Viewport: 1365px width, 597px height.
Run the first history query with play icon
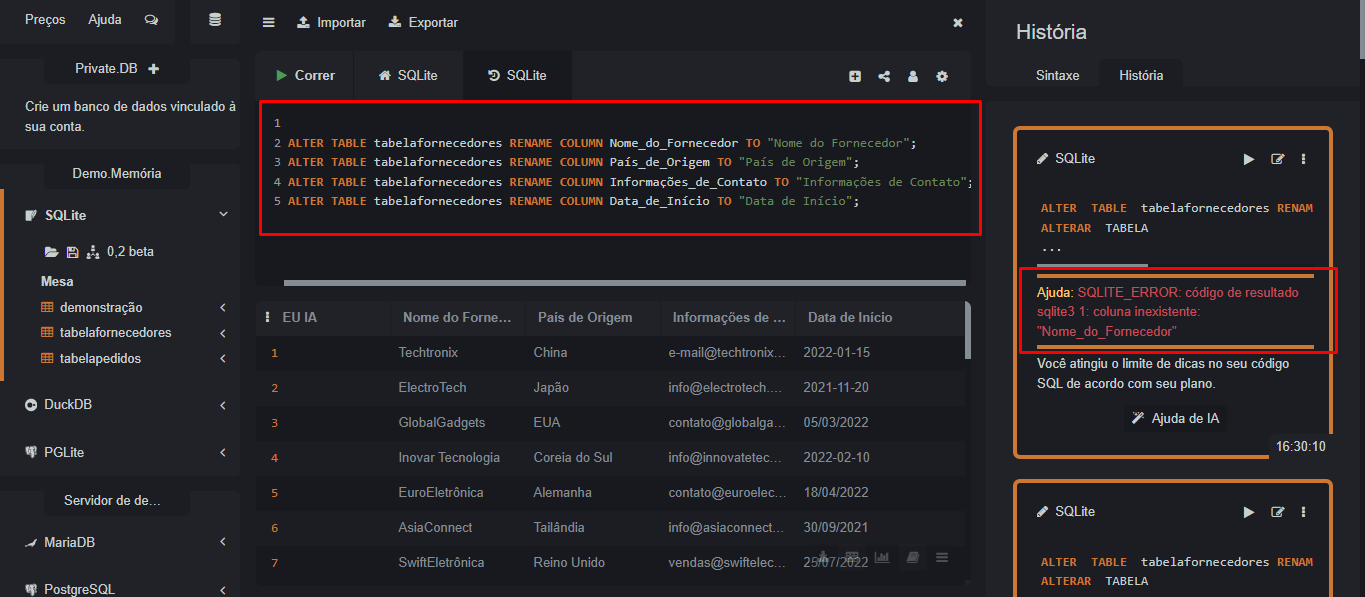(1248, 159)
